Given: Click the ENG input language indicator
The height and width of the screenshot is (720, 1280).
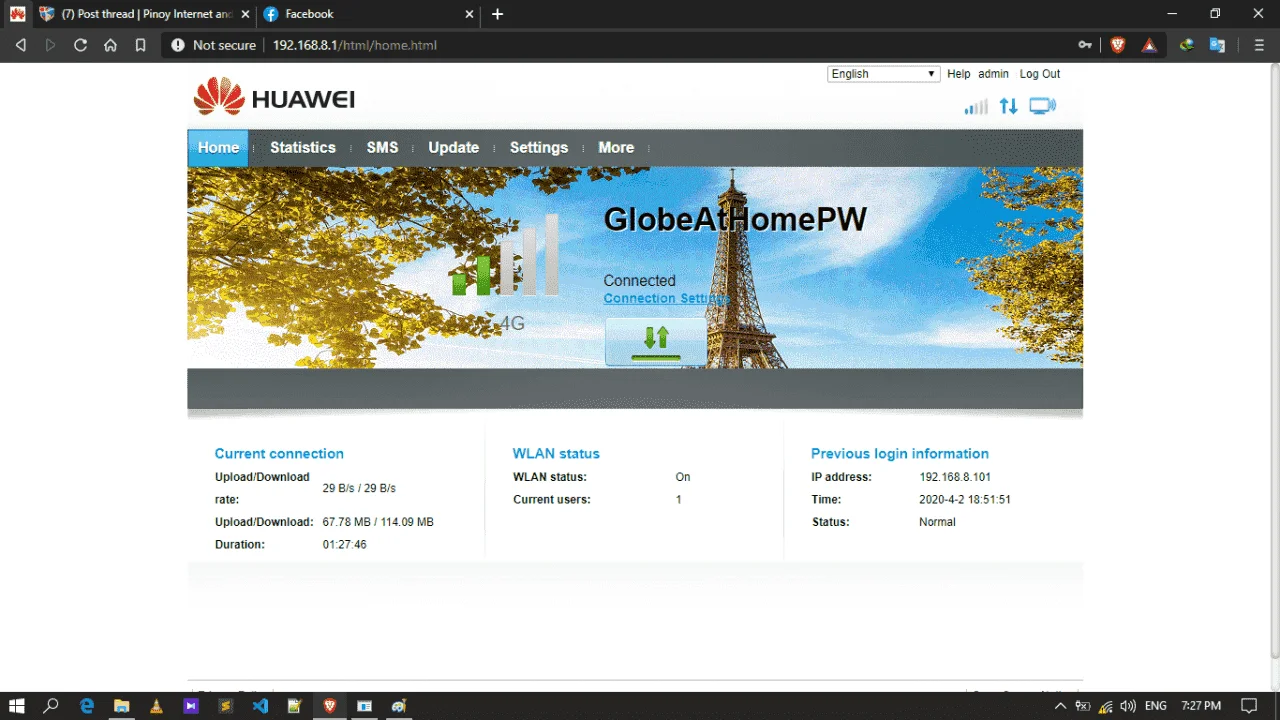Looking at the screenshot, I should (x=1155, y=706).
